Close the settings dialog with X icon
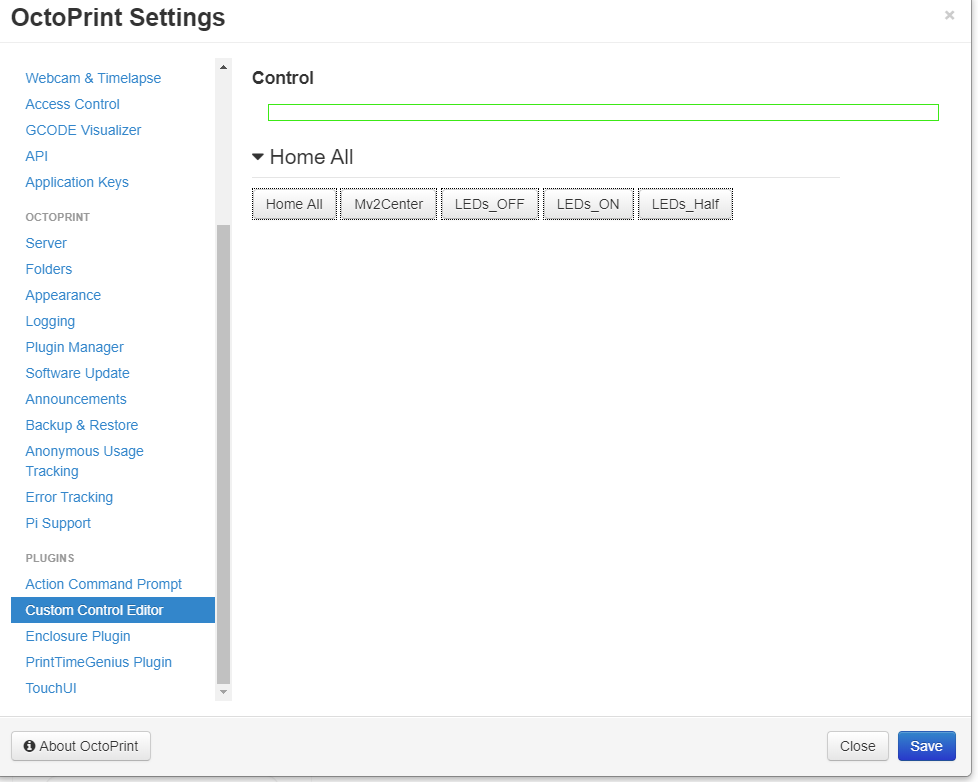 (x=949, y=15)
